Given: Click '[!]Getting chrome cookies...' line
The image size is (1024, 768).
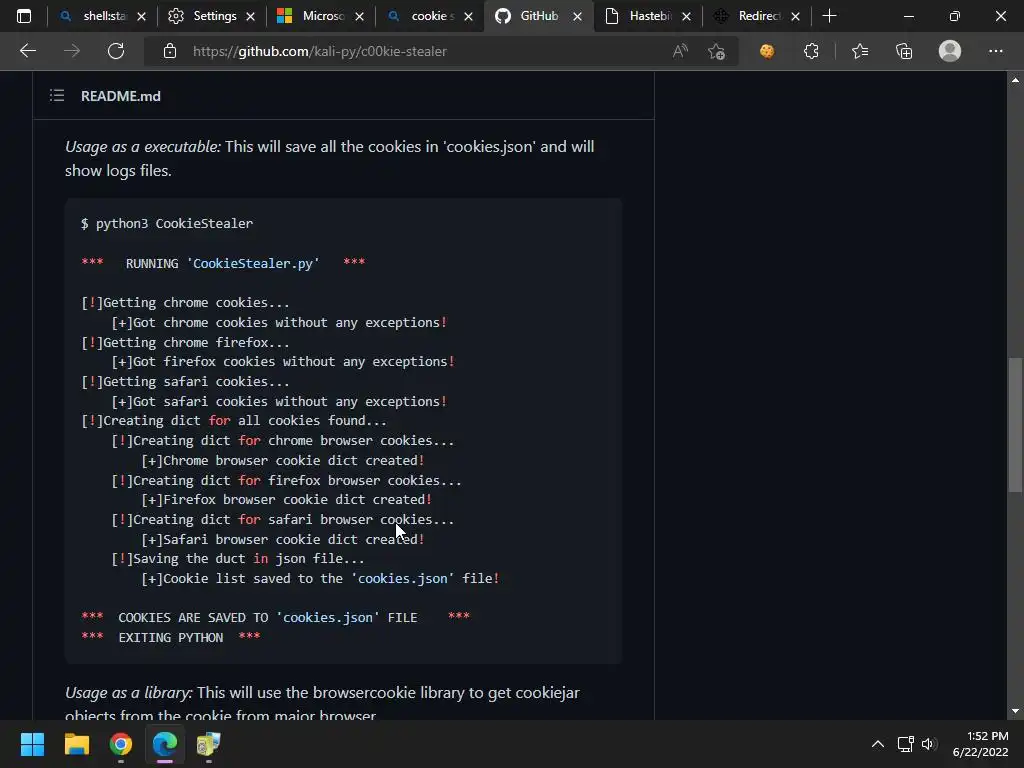Looking at the screenshot, I should pos(185,302).
